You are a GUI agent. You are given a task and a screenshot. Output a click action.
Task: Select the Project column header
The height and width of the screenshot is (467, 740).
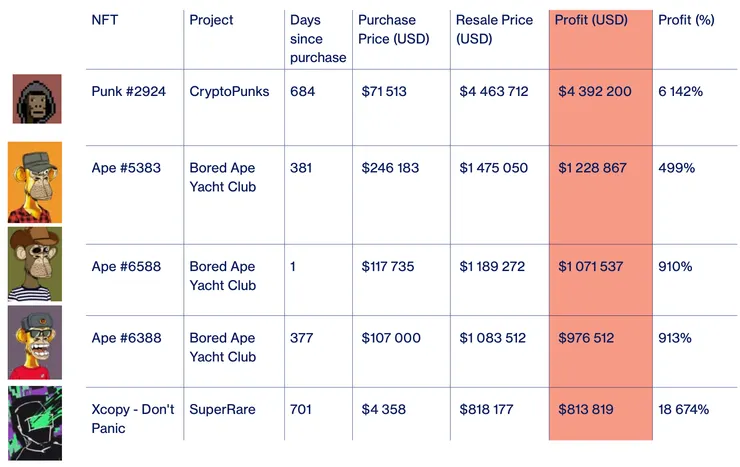211,20
